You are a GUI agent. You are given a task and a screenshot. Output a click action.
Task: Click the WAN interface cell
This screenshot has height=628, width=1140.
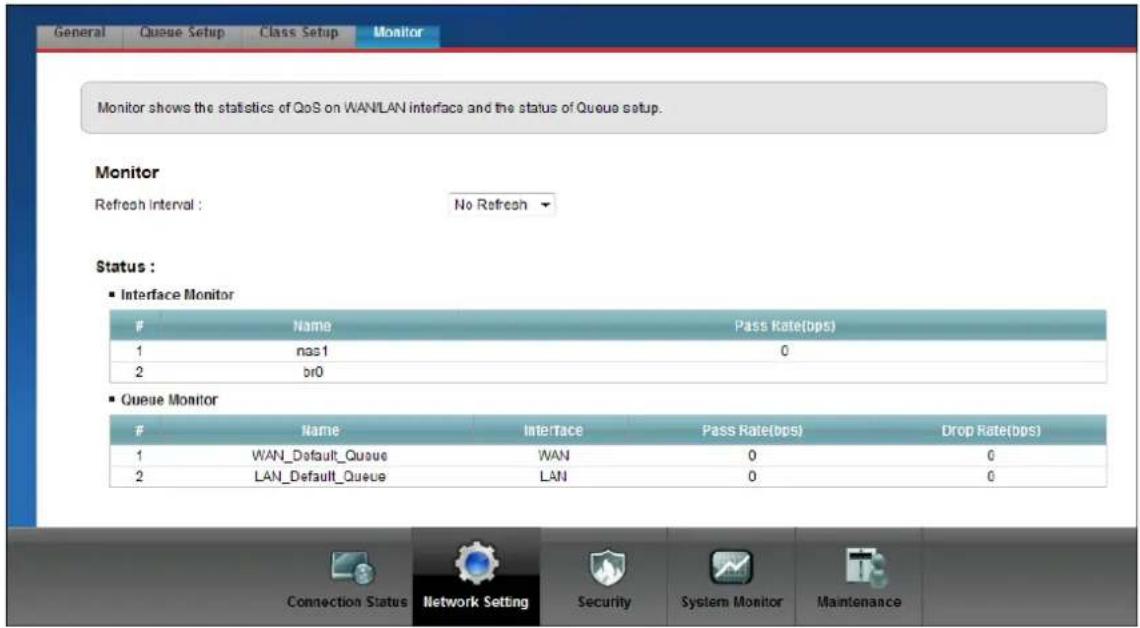553,456
